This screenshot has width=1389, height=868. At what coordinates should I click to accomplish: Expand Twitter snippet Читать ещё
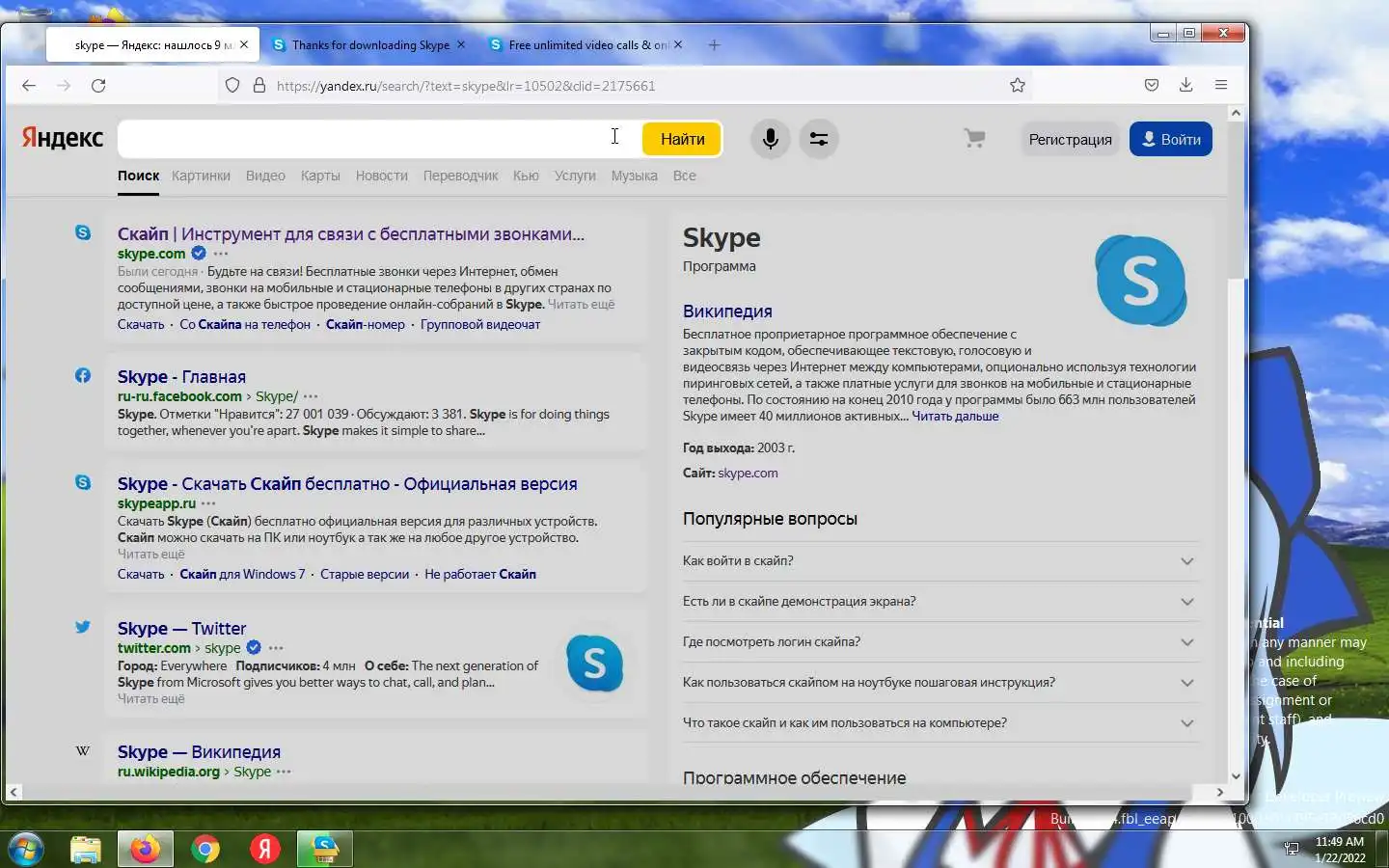tap(150, 698)
